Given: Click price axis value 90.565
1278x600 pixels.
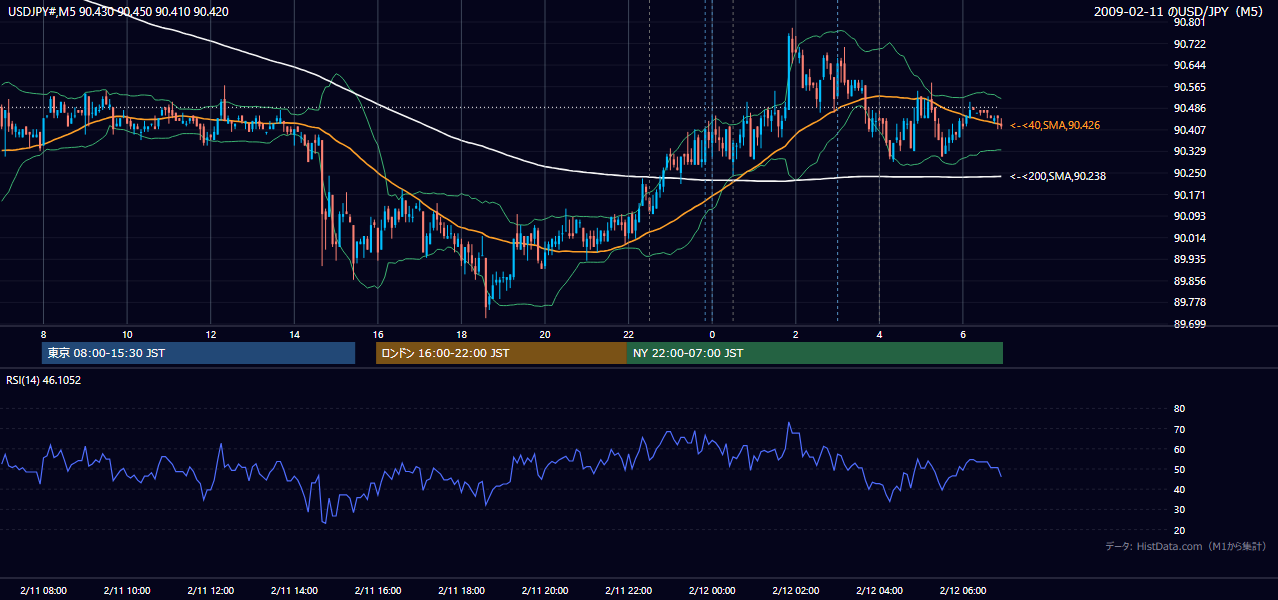Looking at the screenshot, I should 1190,87.
